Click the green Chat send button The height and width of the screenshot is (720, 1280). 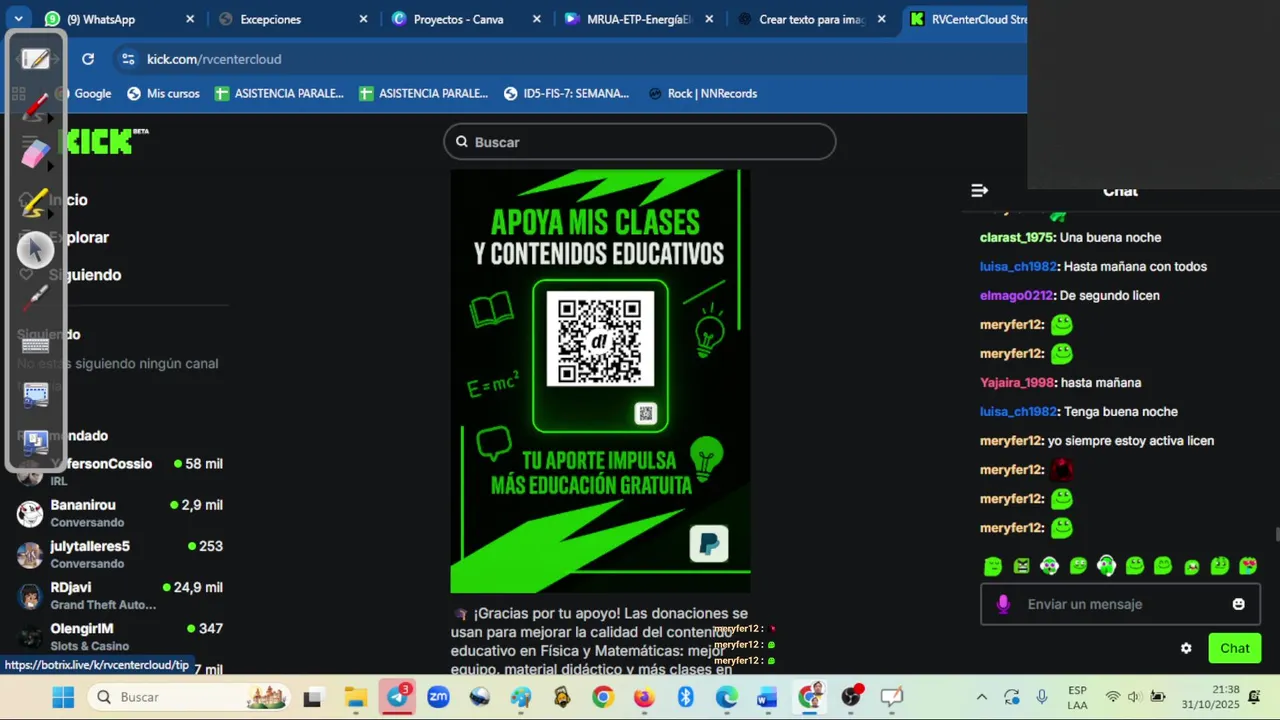click(x=1234, y=648)
